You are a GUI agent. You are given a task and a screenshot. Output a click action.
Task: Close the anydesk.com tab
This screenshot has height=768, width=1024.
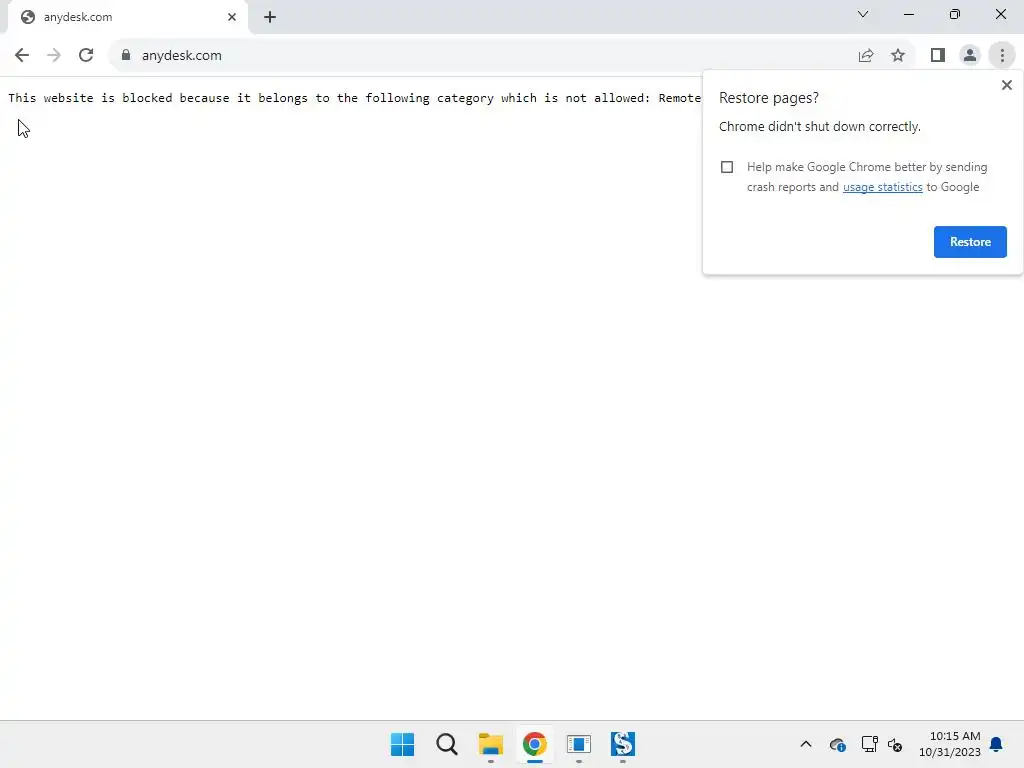coord(232,17)
